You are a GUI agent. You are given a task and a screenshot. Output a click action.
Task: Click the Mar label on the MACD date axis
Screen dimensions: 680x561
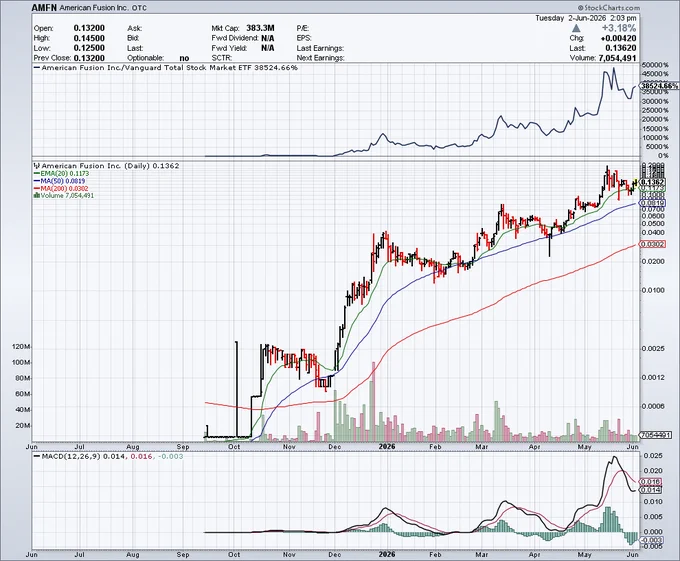tap(482, 554)
